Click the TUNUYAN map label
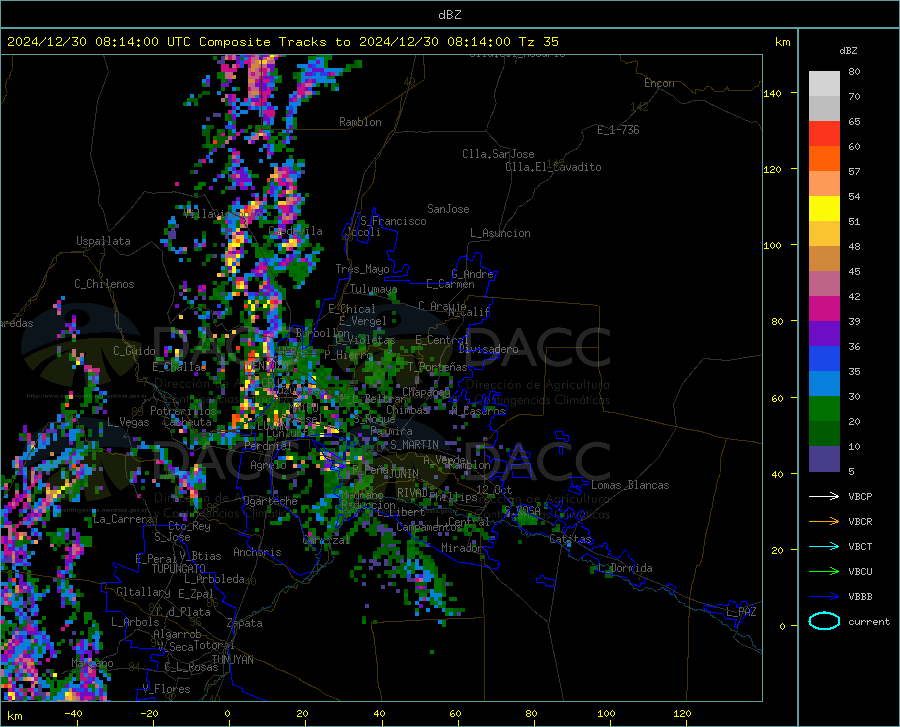 click(232, 659)
